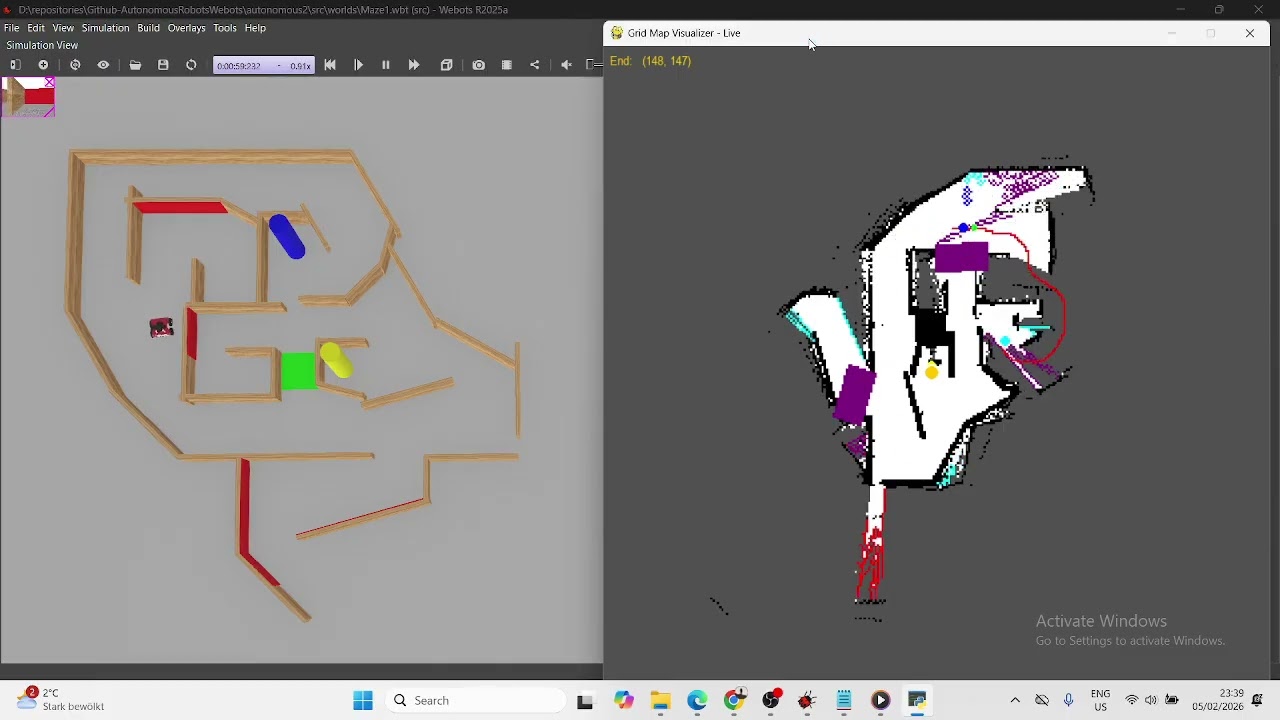Click the share scene icon

[535, 65]
